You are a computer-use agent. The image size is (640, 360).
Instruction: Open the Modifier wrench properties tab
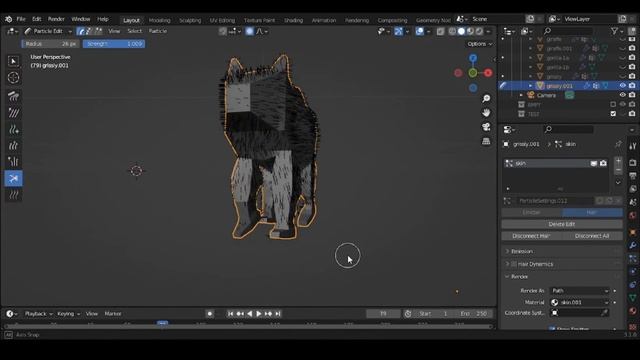(x=633, y=245)
